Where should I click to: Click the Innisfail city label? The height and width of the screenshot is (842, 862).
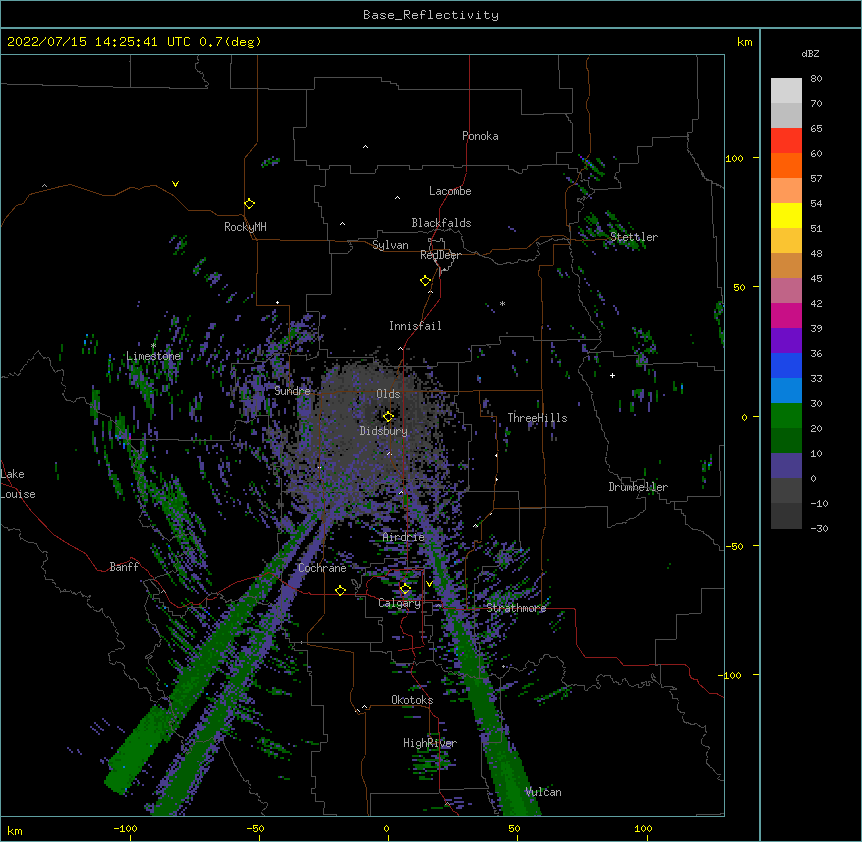(415, 326)
